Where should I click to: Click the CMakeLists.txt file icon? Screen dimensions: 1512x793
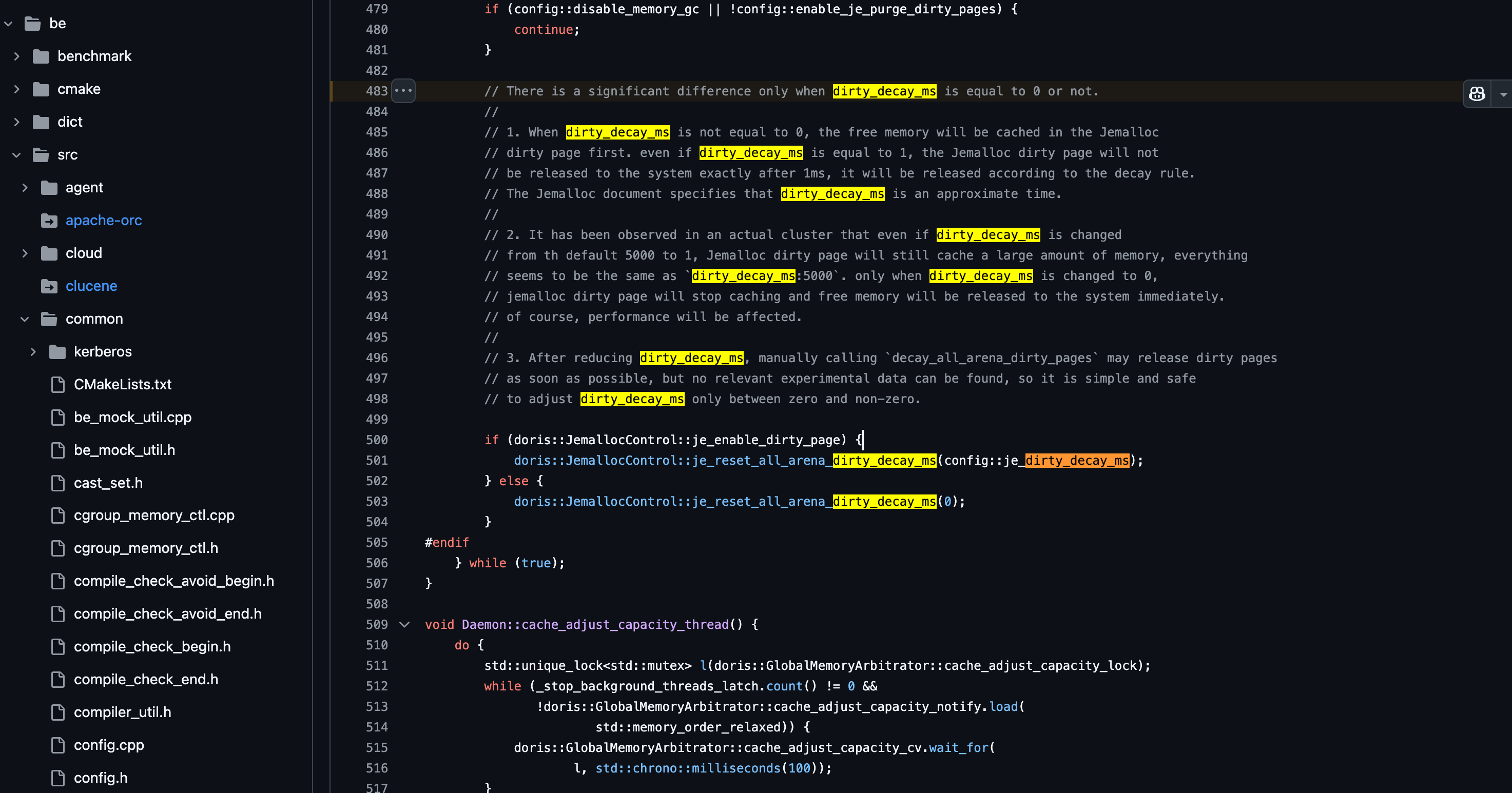point(57,385)
